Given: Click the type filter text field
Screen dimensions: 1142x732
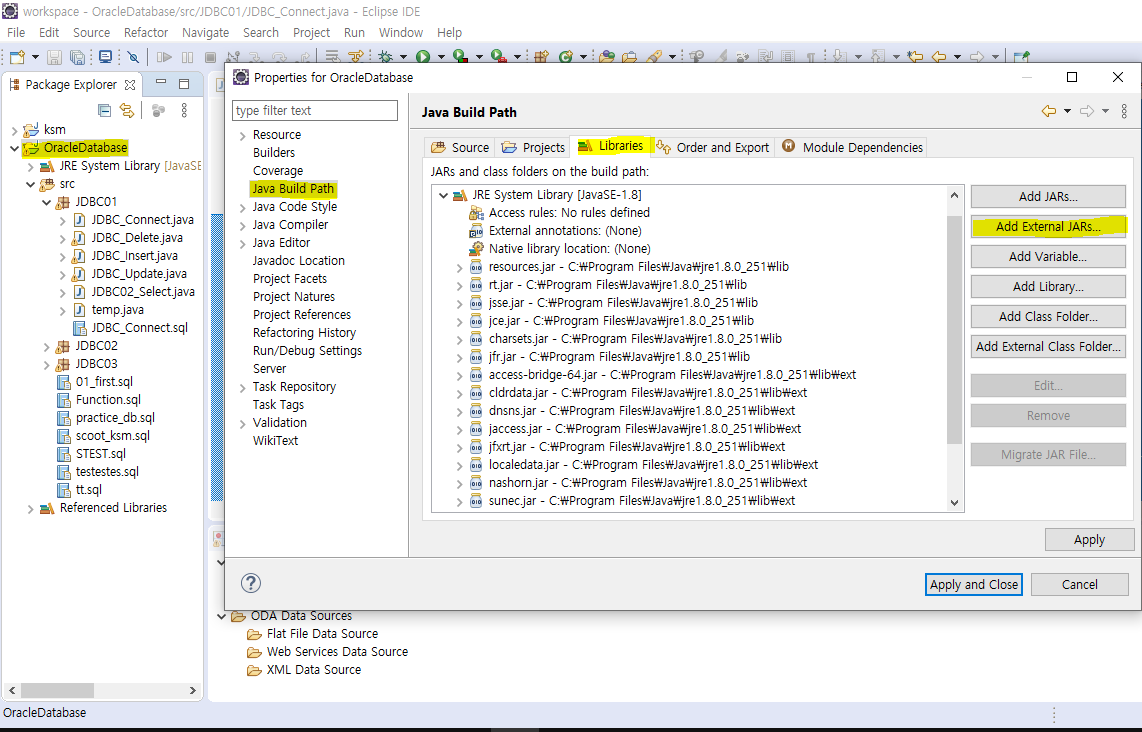Looking at the screenshot, I should point(315,110).
